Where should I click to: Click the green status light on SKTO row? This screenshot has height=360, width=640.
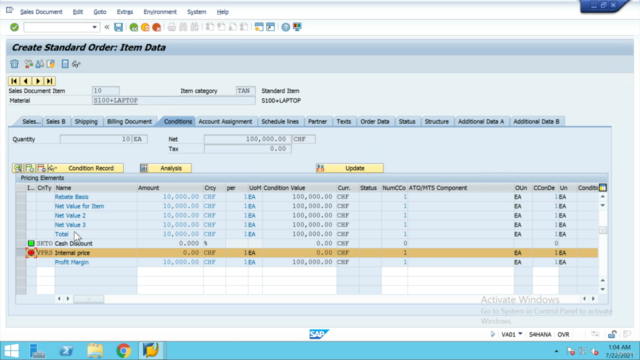coord(31,243)
